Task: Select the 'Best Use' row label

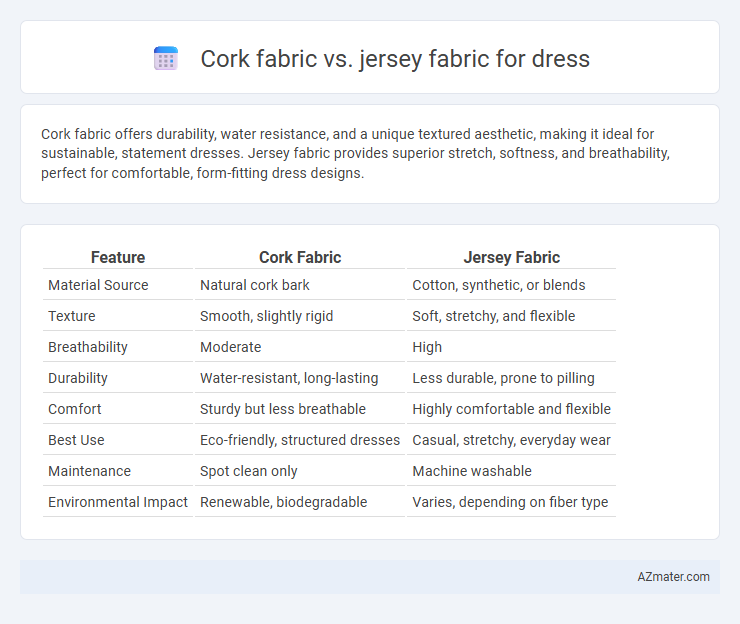Action: coord(76,440)
